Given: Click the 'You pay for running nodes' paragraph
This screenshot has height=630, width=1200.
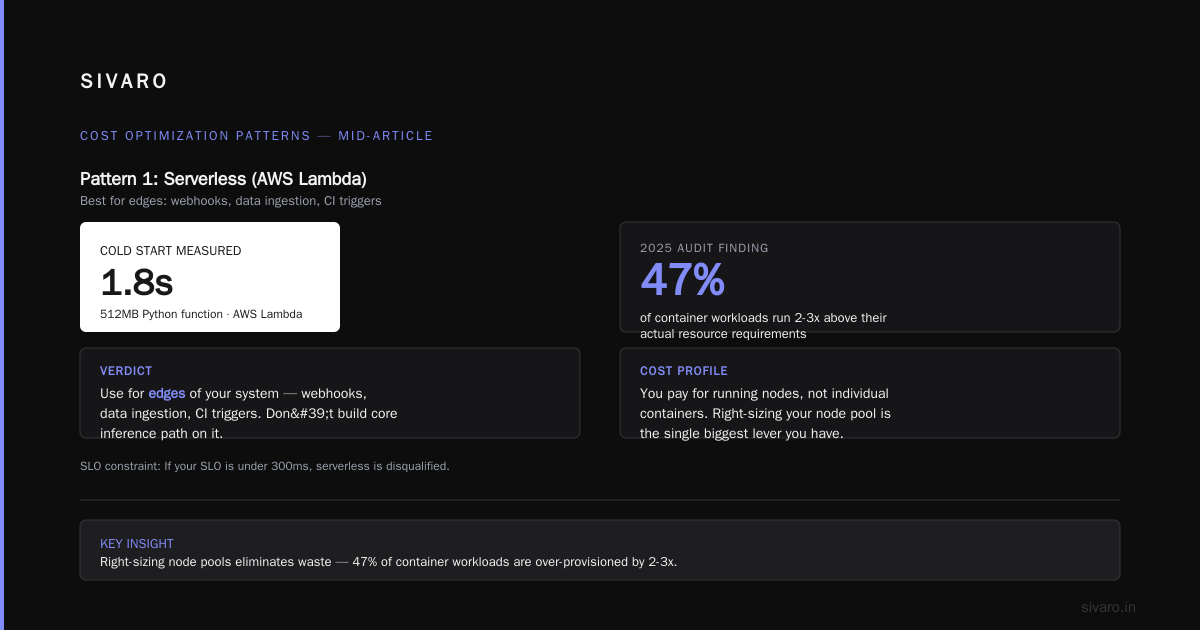Looking at the screenshot, I should [765, 414].
